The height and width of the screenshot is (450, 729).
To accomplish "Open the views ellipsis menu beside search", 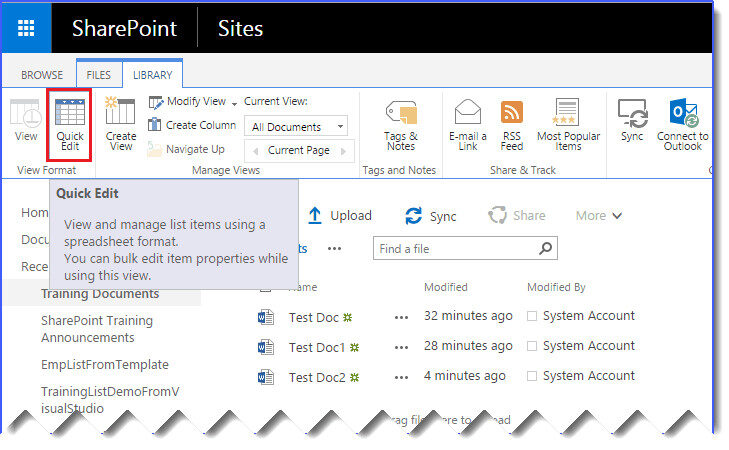I will click(334, 249).
